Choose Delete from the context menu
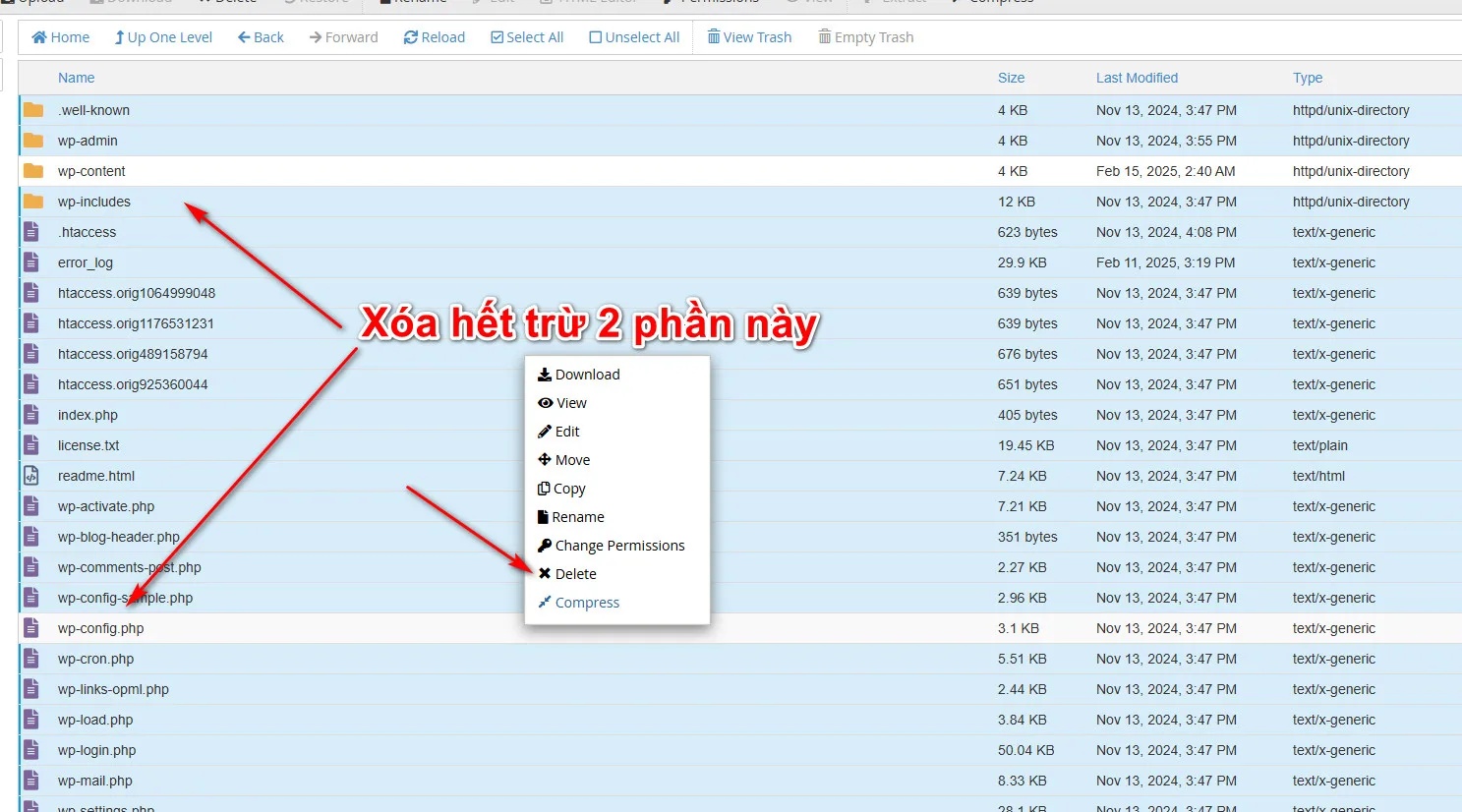 (x=575, y=574)
